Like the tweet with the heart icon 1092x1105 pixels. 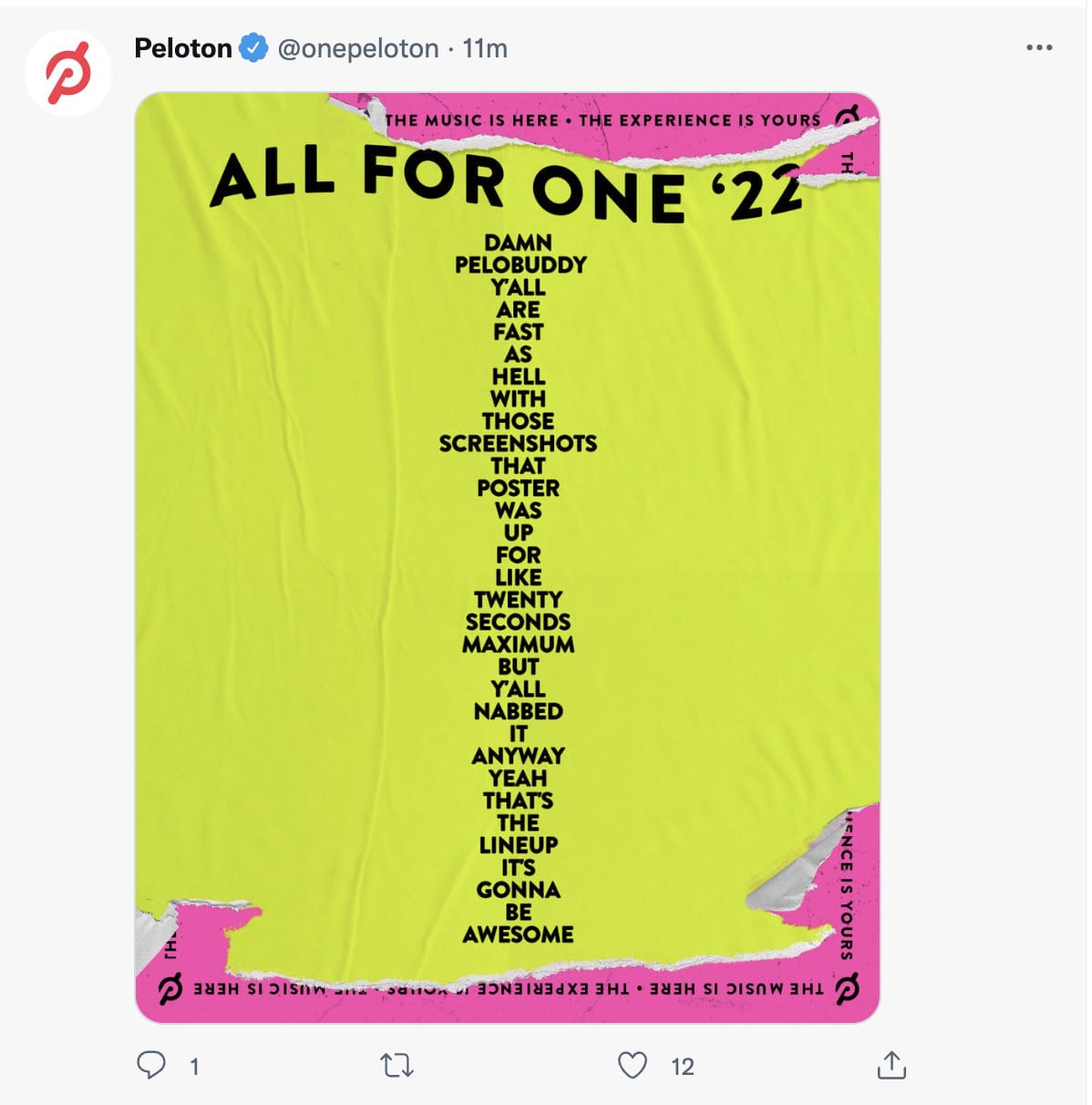(x=633, y=1065)
